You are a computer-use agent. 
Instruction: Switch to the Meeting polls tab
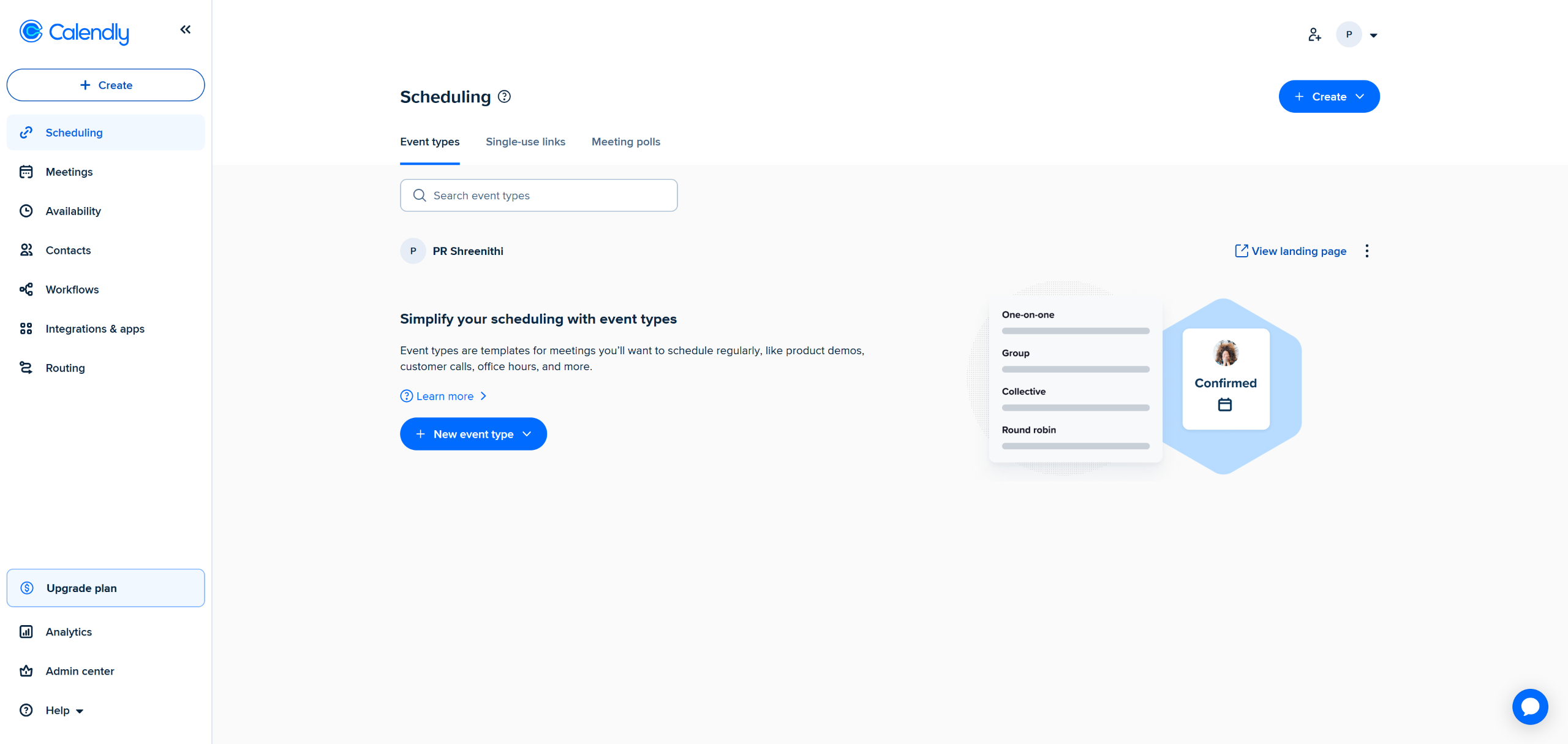point(625,142)
